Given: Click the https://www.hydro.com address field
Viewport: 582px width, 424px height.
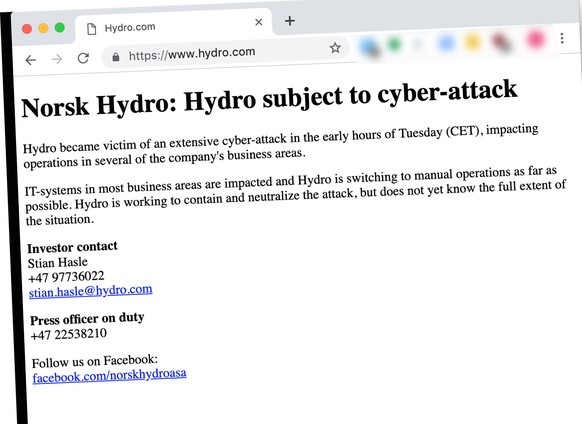Looking at the screenshot, I should [226, 53].
